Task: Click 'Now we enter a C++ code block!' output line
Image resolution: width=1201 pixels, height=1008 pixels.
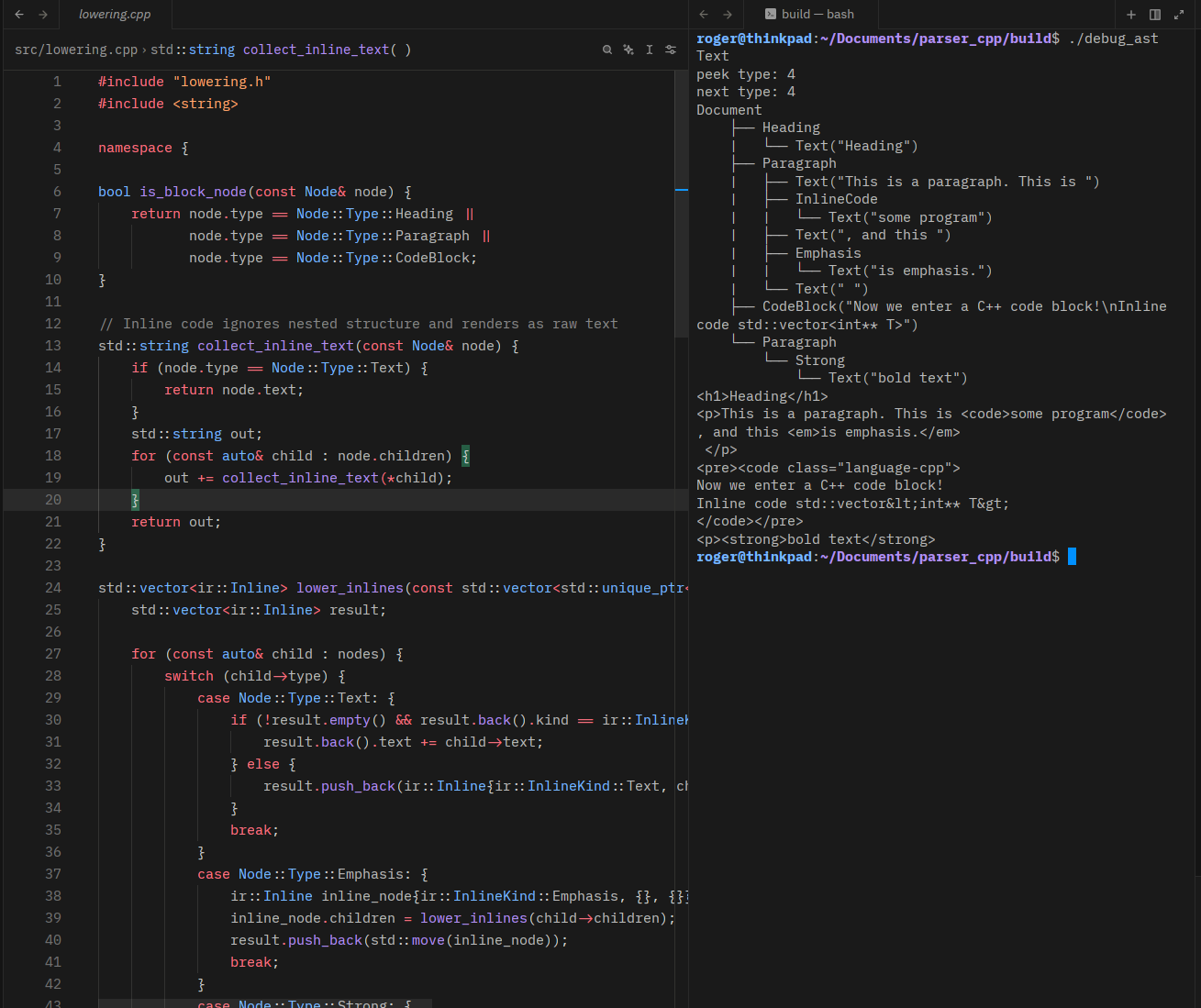Action: (820, 485)
